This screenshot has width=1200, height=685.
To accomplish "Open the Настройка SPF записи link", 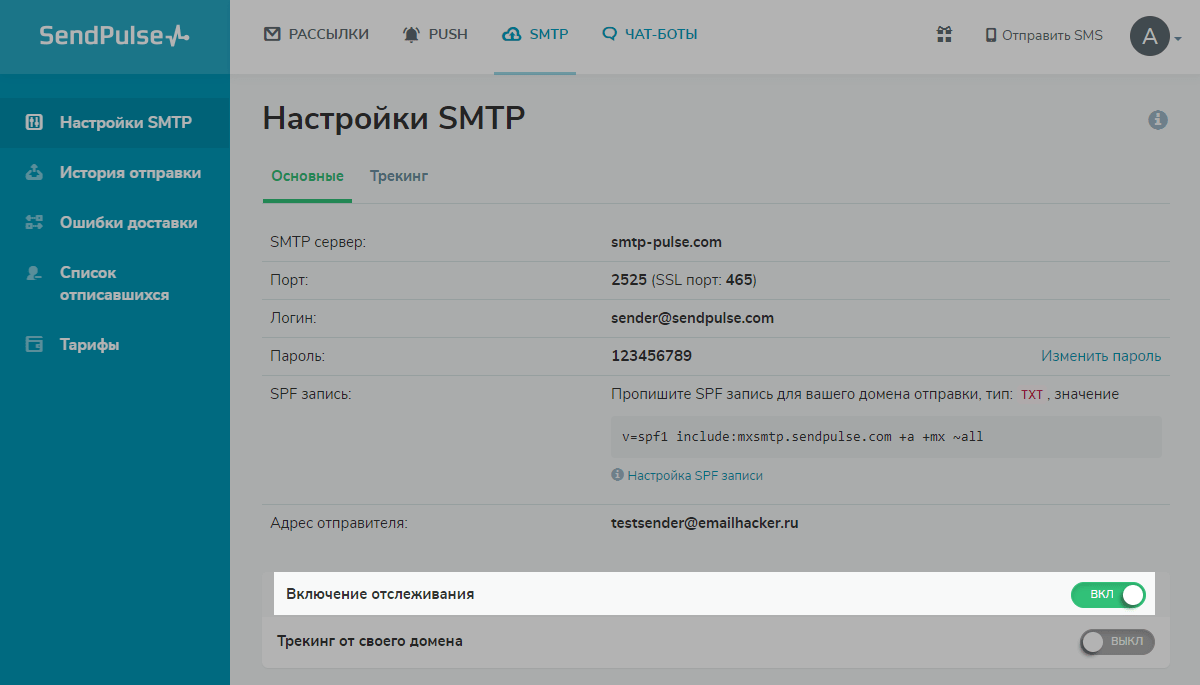I will pyautogui.click(x=694, y=475).
